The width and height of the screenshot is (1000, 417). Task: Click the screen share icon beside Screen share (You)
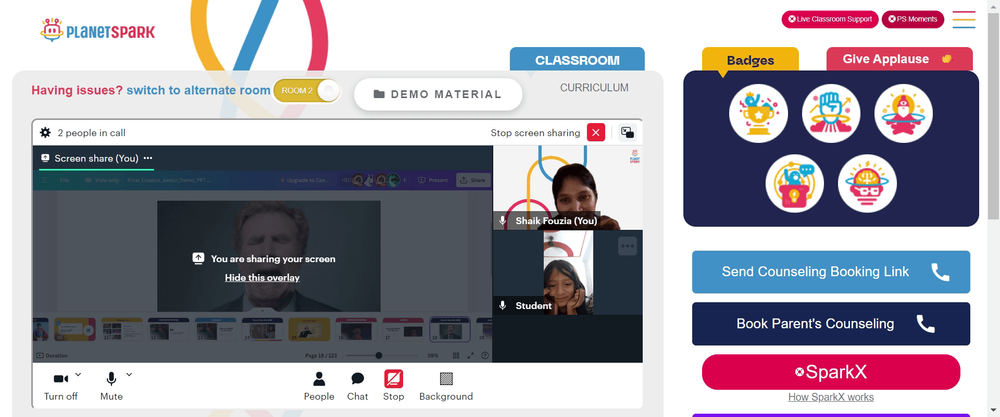(x=45, y=158)
